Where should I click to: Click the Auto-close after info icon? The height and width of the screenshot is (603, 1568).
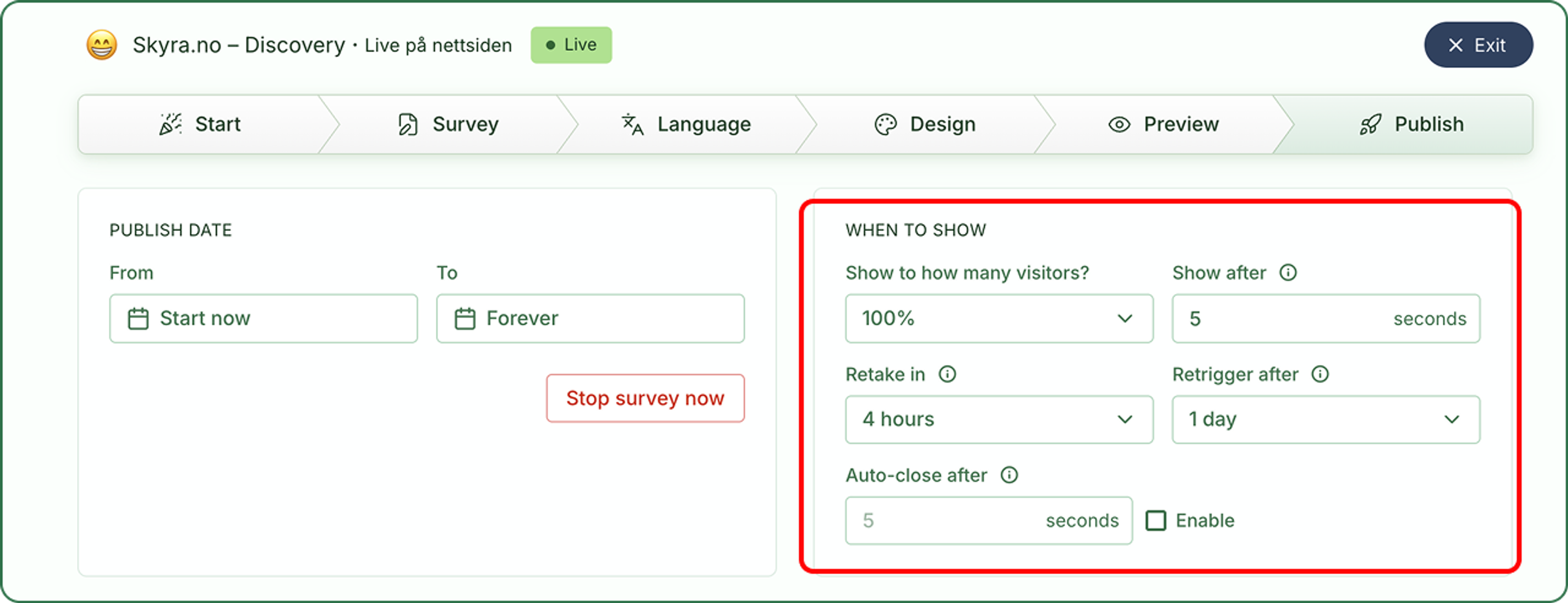click(x=1009, y=474)
